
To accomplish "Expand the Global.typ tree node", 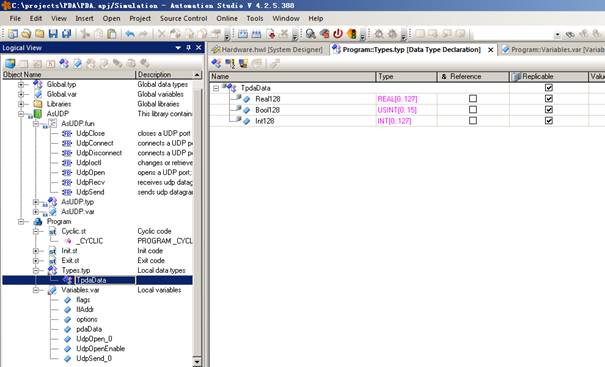I will click(x=21, y=85).
